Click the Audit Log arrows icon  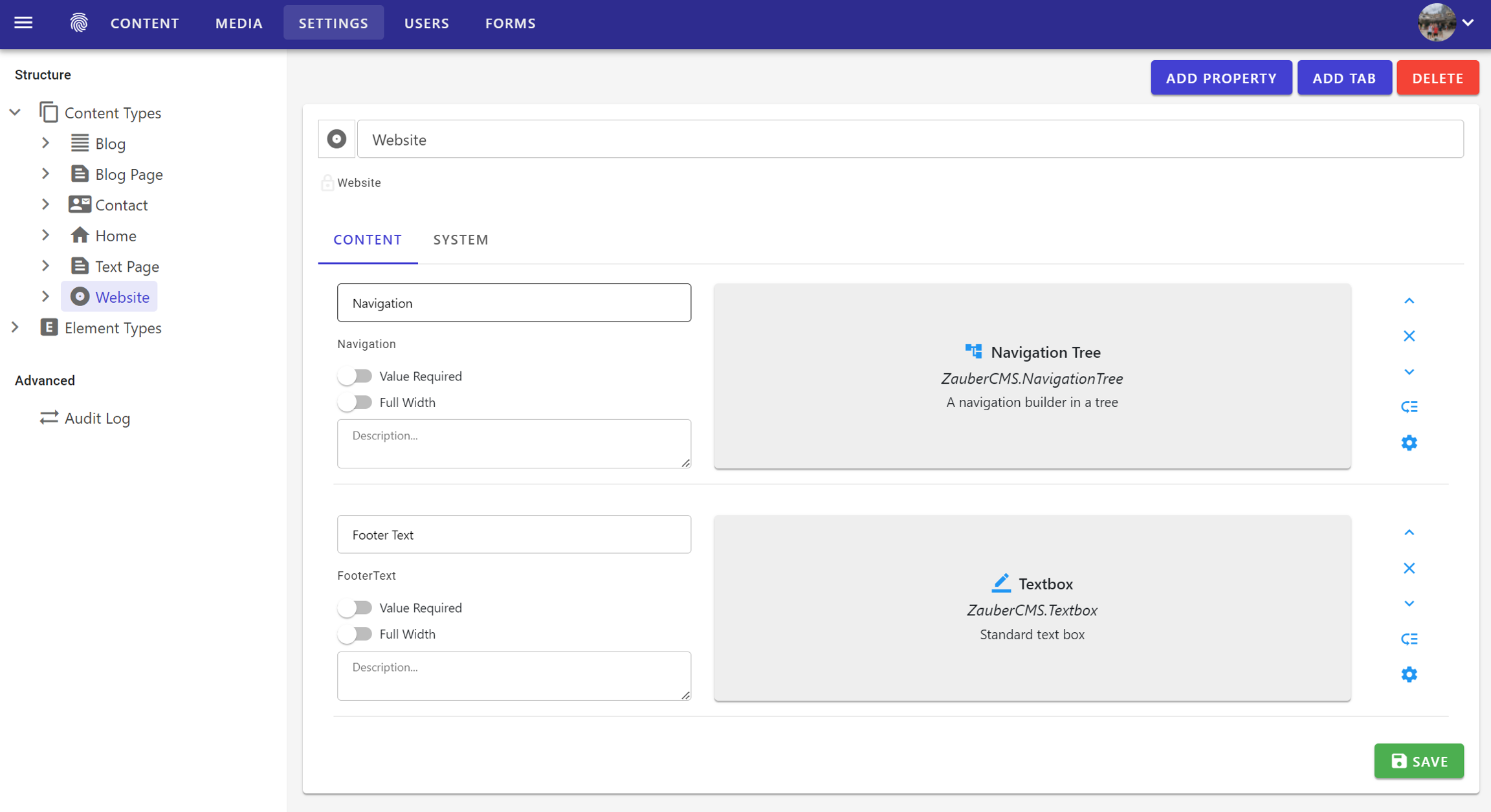click(x=49, y=417)
